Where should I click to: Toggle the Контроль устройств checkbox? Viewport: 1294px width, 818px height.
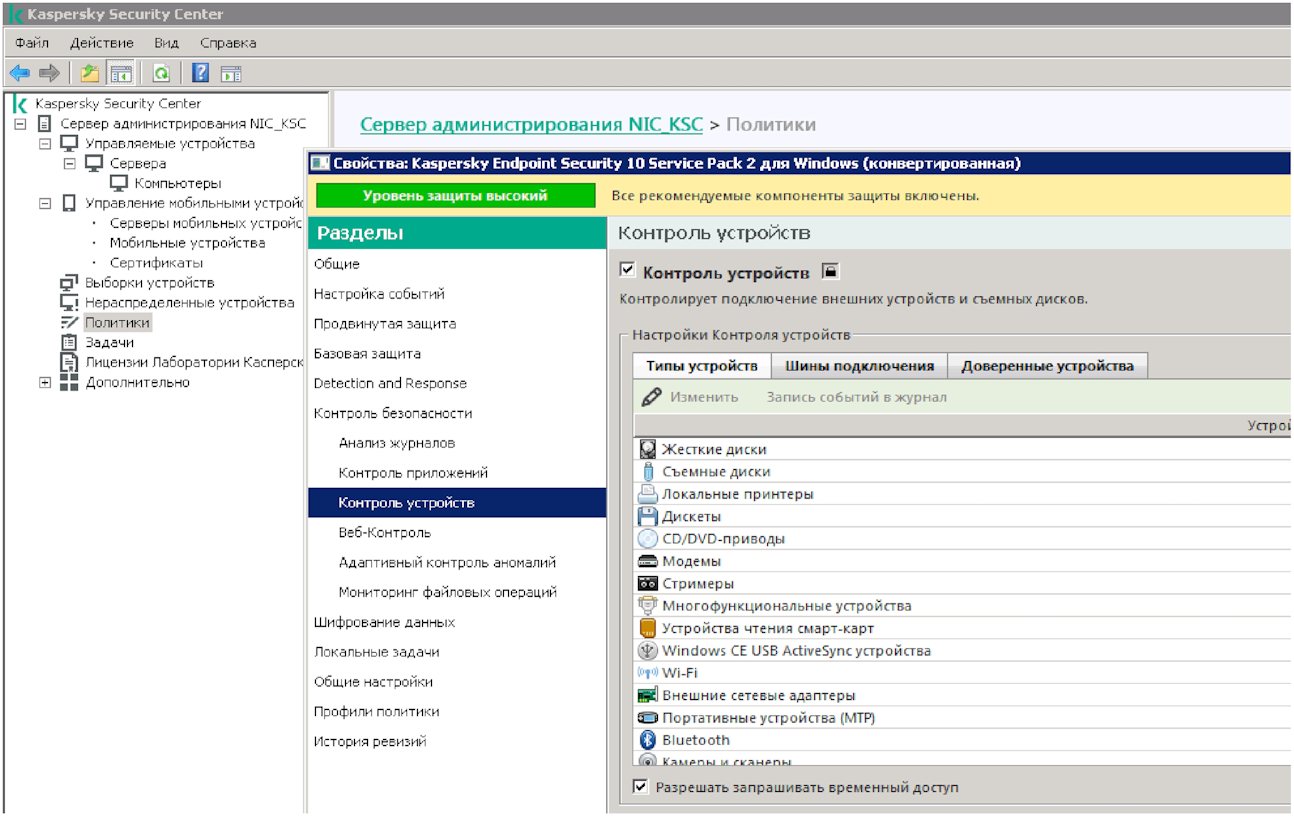coord(628,271)
